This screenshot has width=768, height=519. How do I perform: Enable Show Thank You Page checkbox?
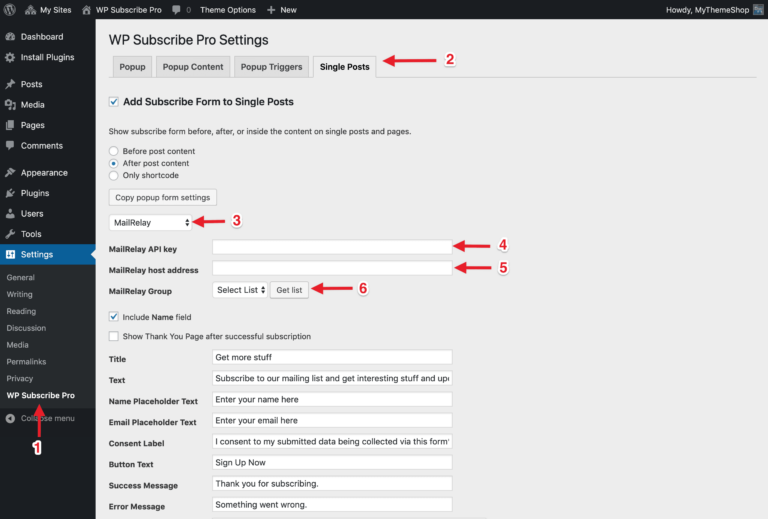point(114,336)
